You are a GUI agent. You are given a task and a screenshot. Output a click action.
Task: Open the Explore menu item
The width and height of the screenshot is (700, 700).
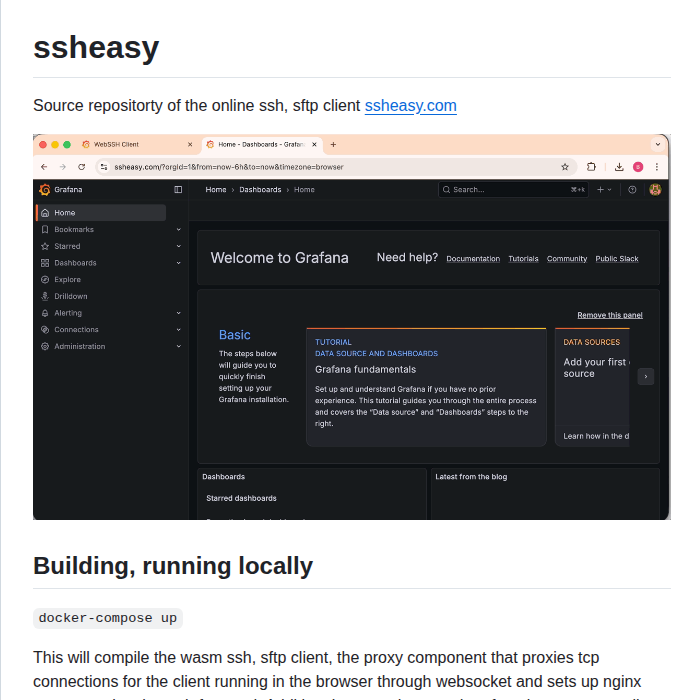click(67, 279)
